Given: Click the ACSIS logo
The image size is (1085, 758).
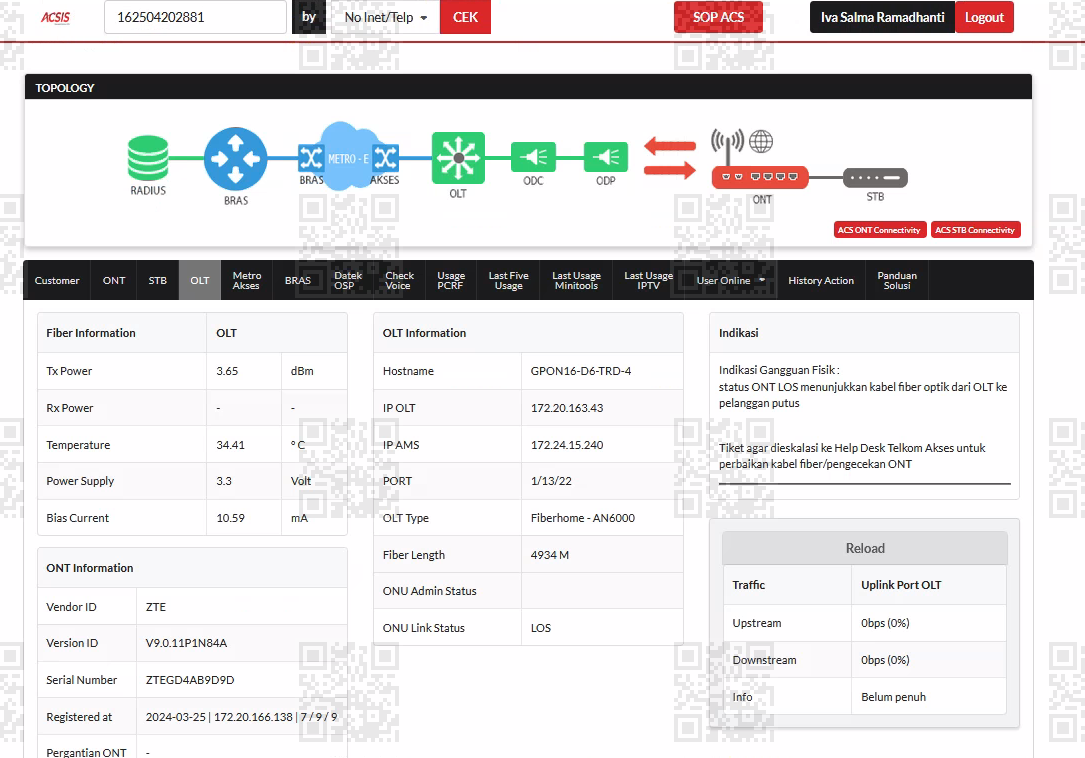Looking at the screenshot, I should coord(55,17).
